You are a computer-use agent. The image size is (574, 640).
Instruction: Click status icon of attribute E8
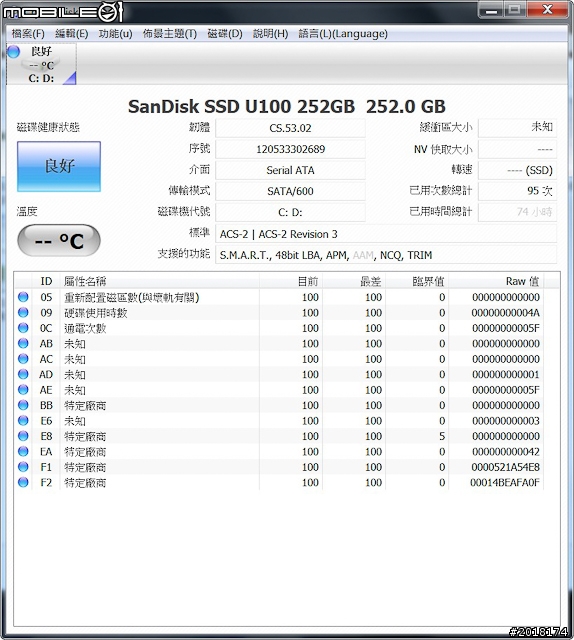tap(23, 436)
